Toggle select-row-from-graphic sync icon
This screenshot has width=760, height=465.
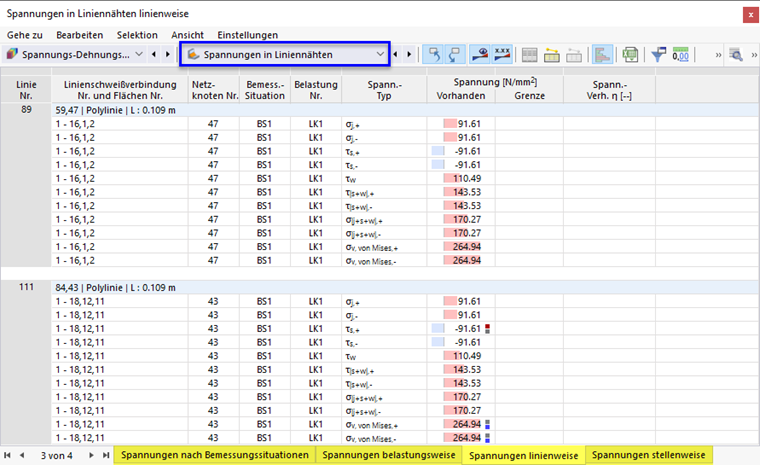coord(455,54)
